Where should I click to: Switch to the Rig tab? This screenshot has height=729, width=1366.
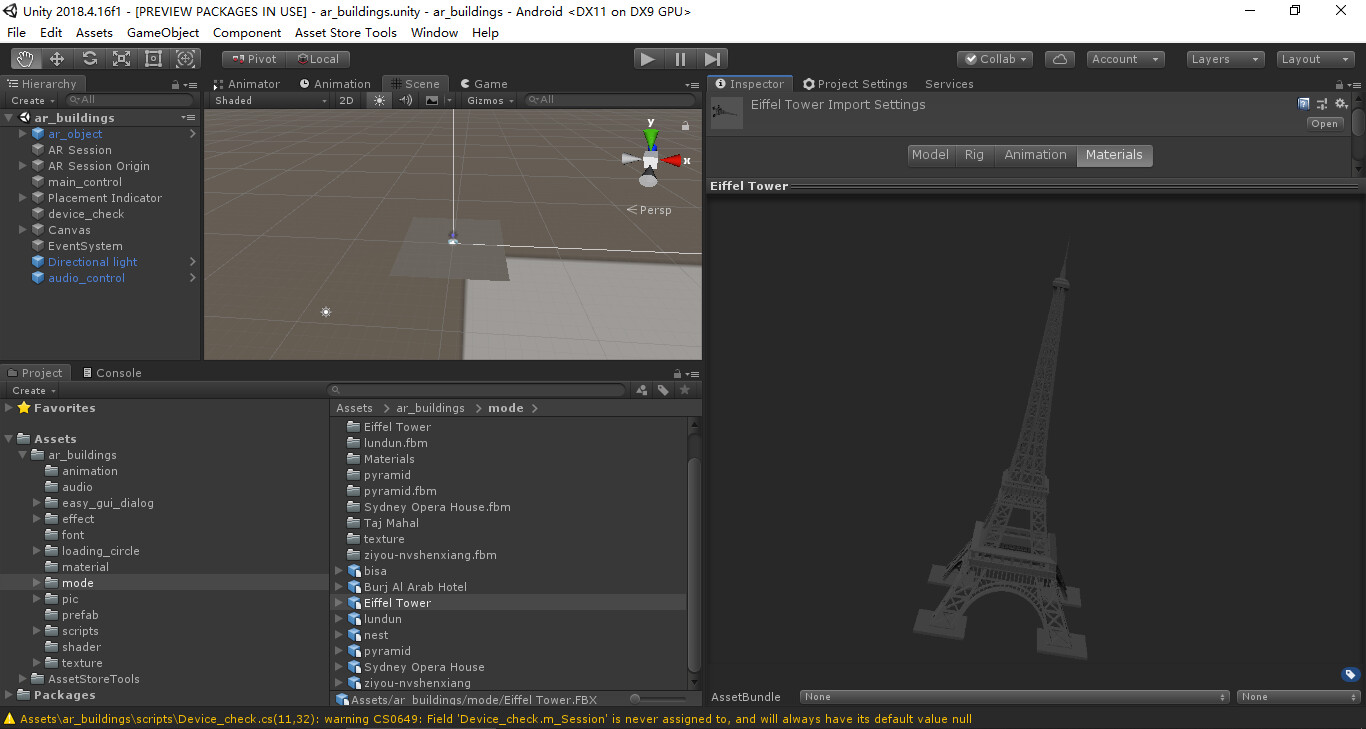974,154
